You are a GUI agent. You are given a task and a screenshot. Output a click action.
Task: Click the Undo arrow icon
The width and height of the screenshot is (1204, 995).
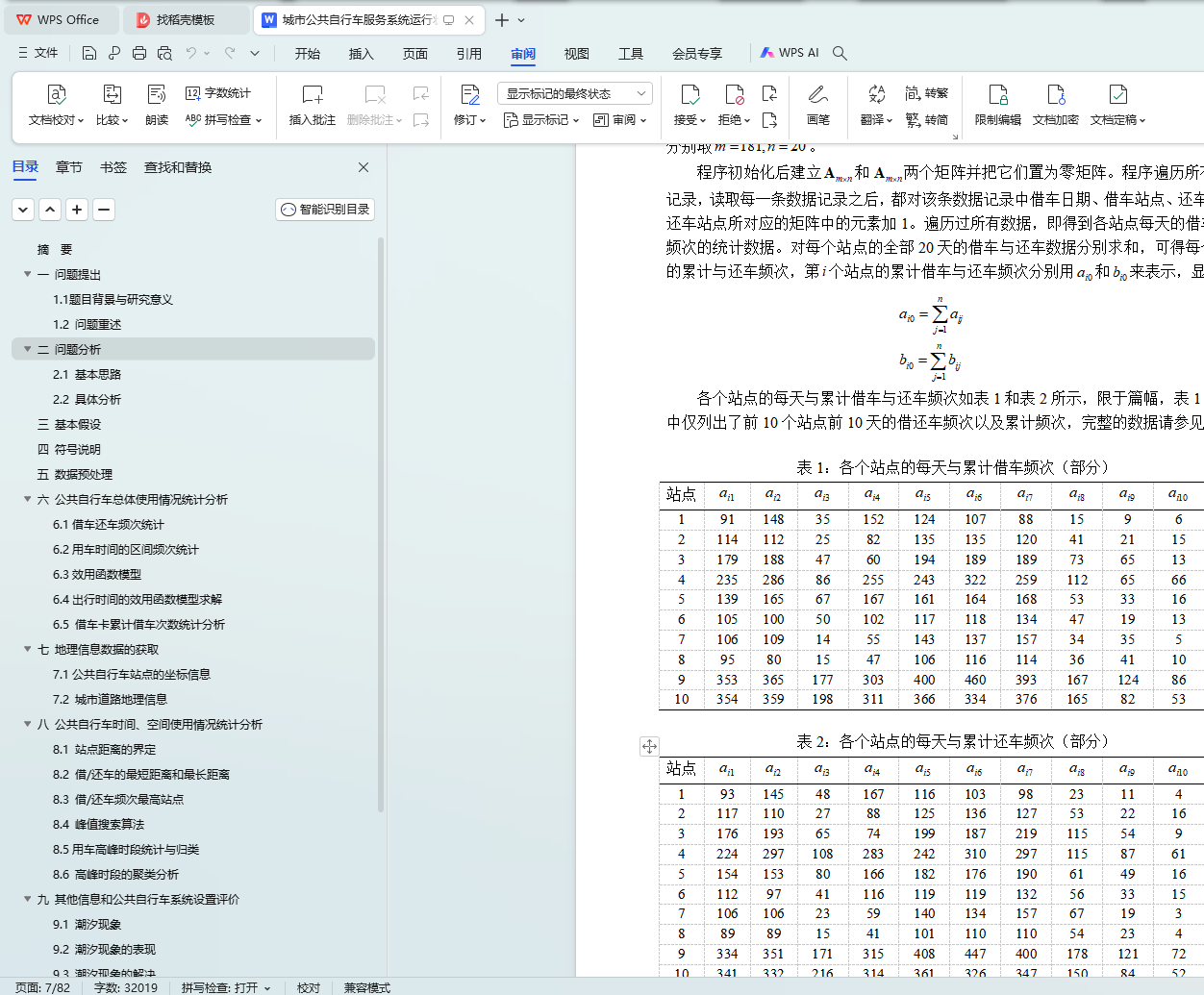point(191,53)
